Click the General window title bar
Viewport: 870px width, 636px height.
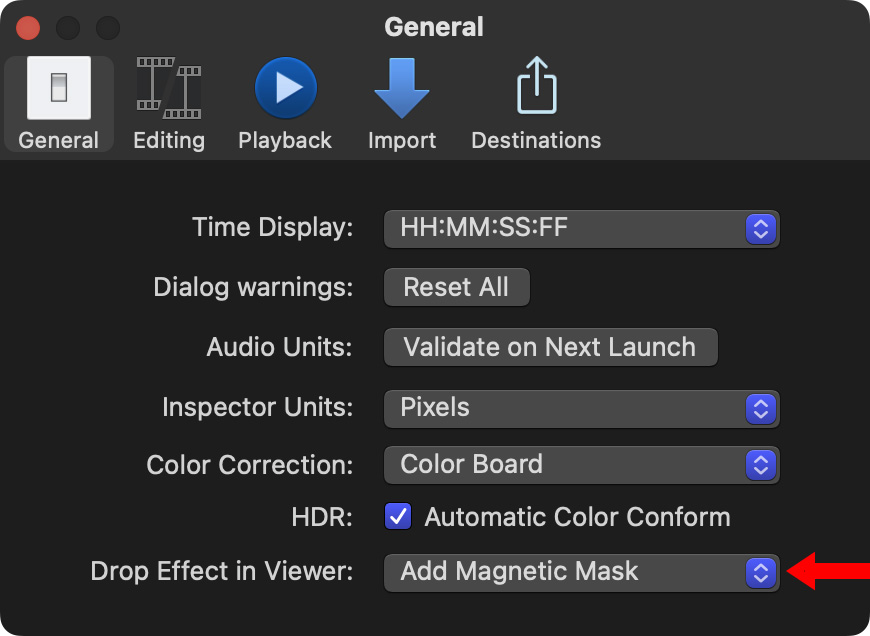tap(434, 26)
